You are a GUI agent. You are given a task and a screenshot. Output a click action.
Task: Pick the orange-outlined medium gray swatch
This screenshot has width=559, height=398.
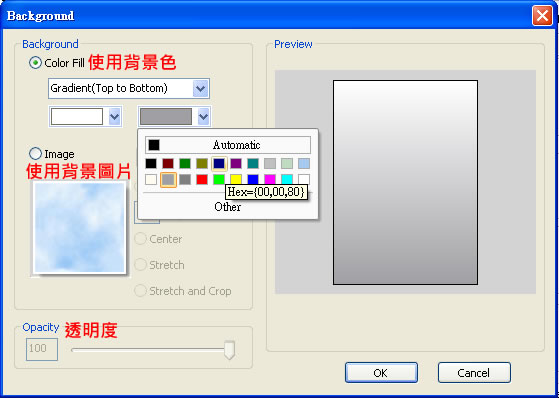[x=168, y=179]
